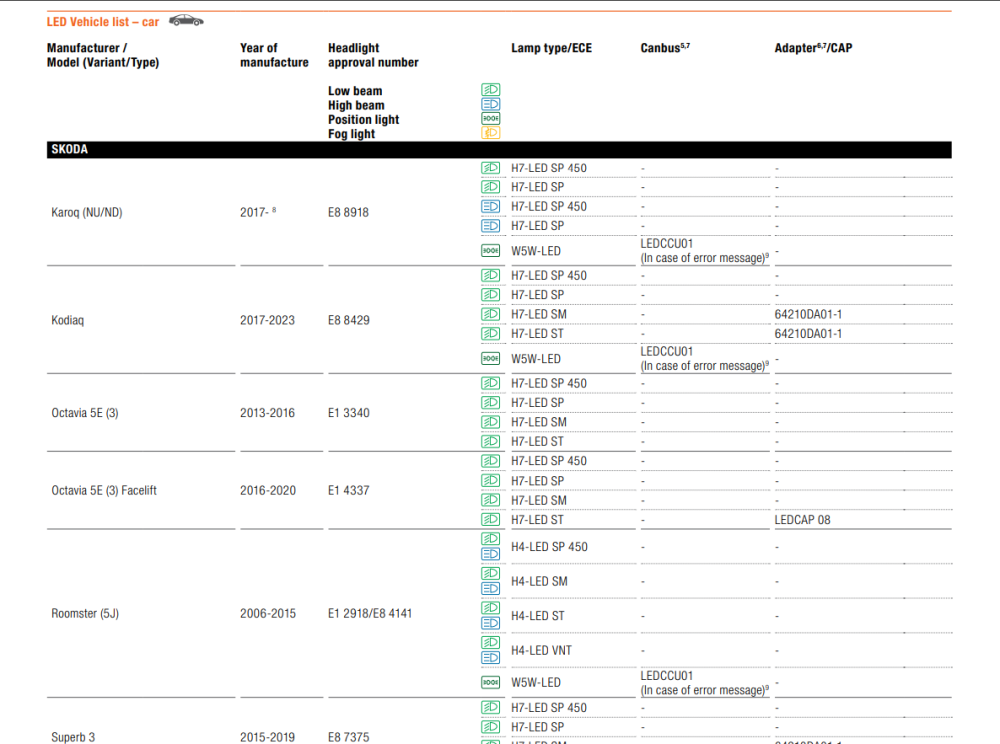The width and height of the screenshot is (1000, 744).
Task: Click the SKODA section header bar
Action: coord(499,149)
